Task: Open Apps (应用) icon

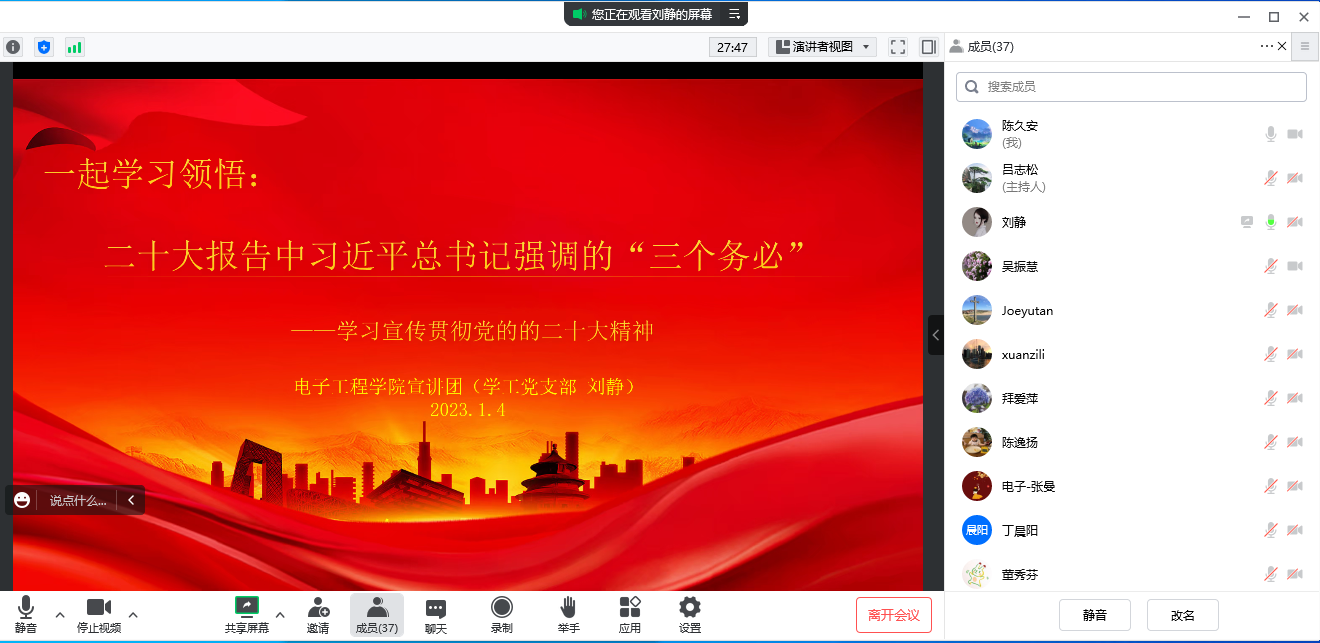Action: pyautogui.click(x=630, y=614)
